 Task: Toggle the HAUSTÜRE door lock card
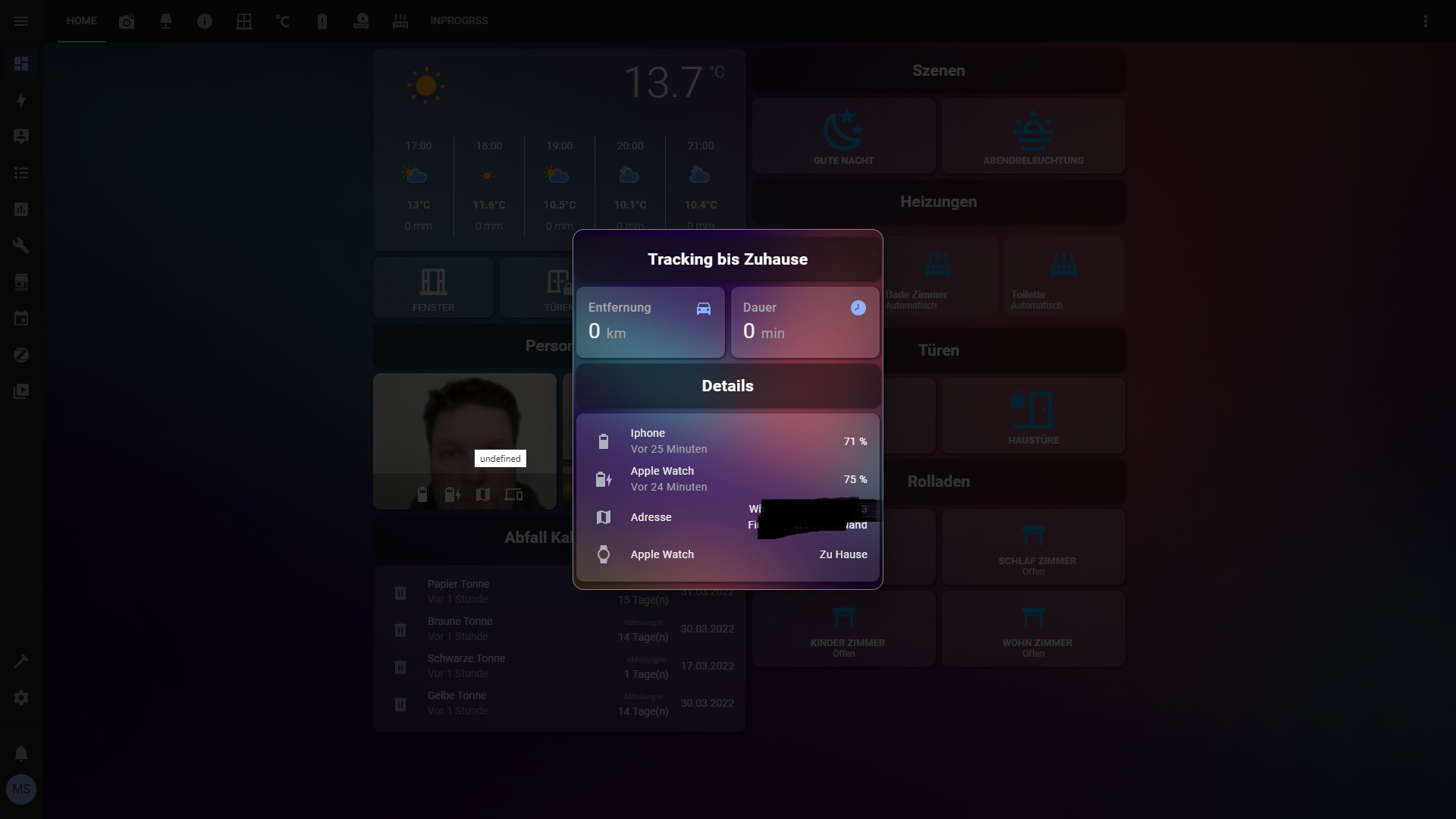1034,416
